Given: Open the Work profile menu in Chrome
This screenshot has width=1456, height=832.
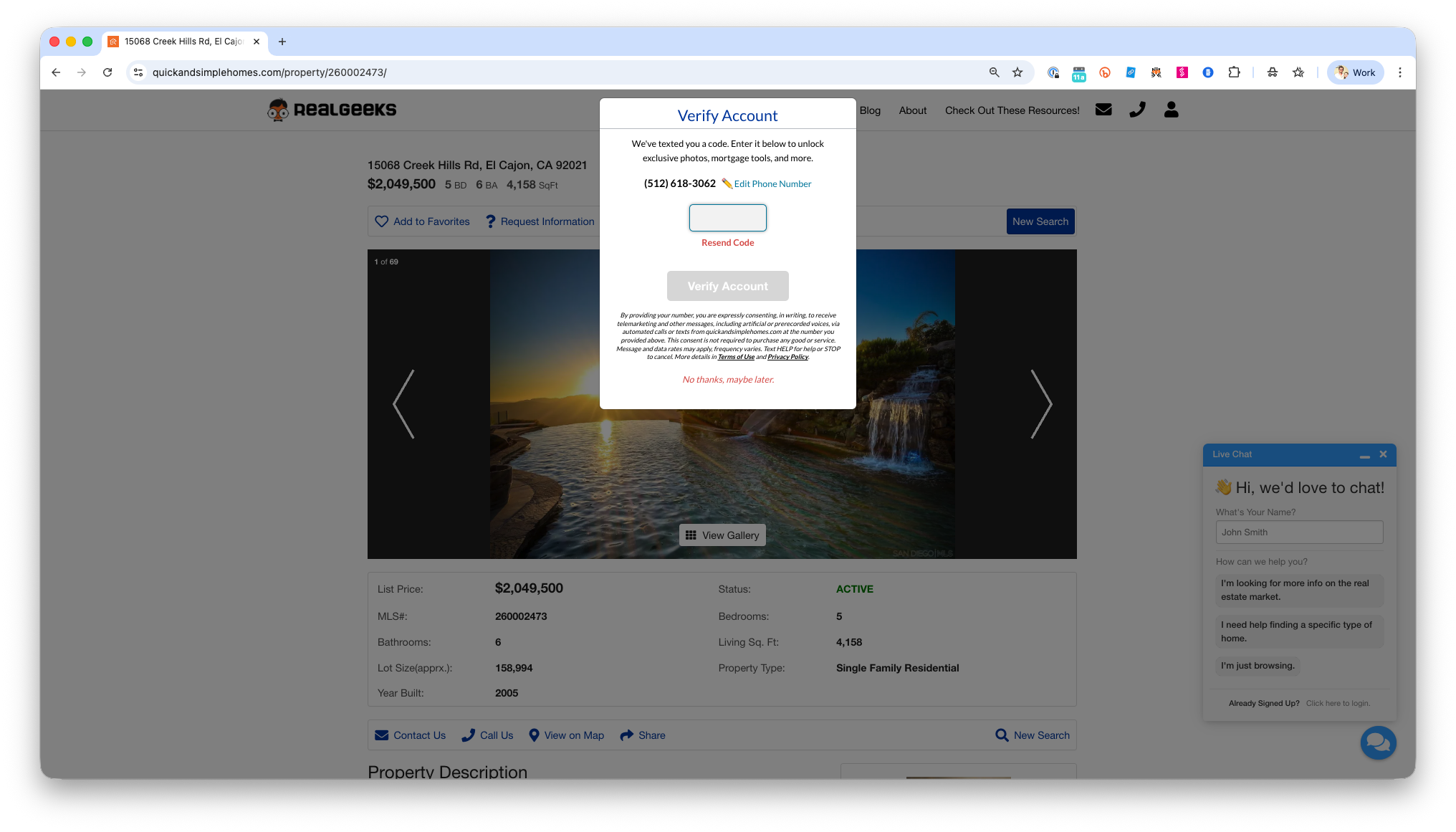Looking at the screenshot, I should (x=1355, y=72).
